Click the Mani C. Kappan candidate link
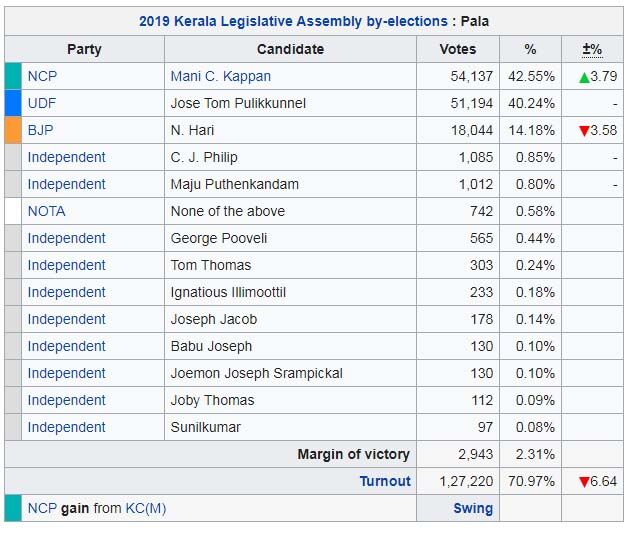636x535 pixels. (221, 76)
